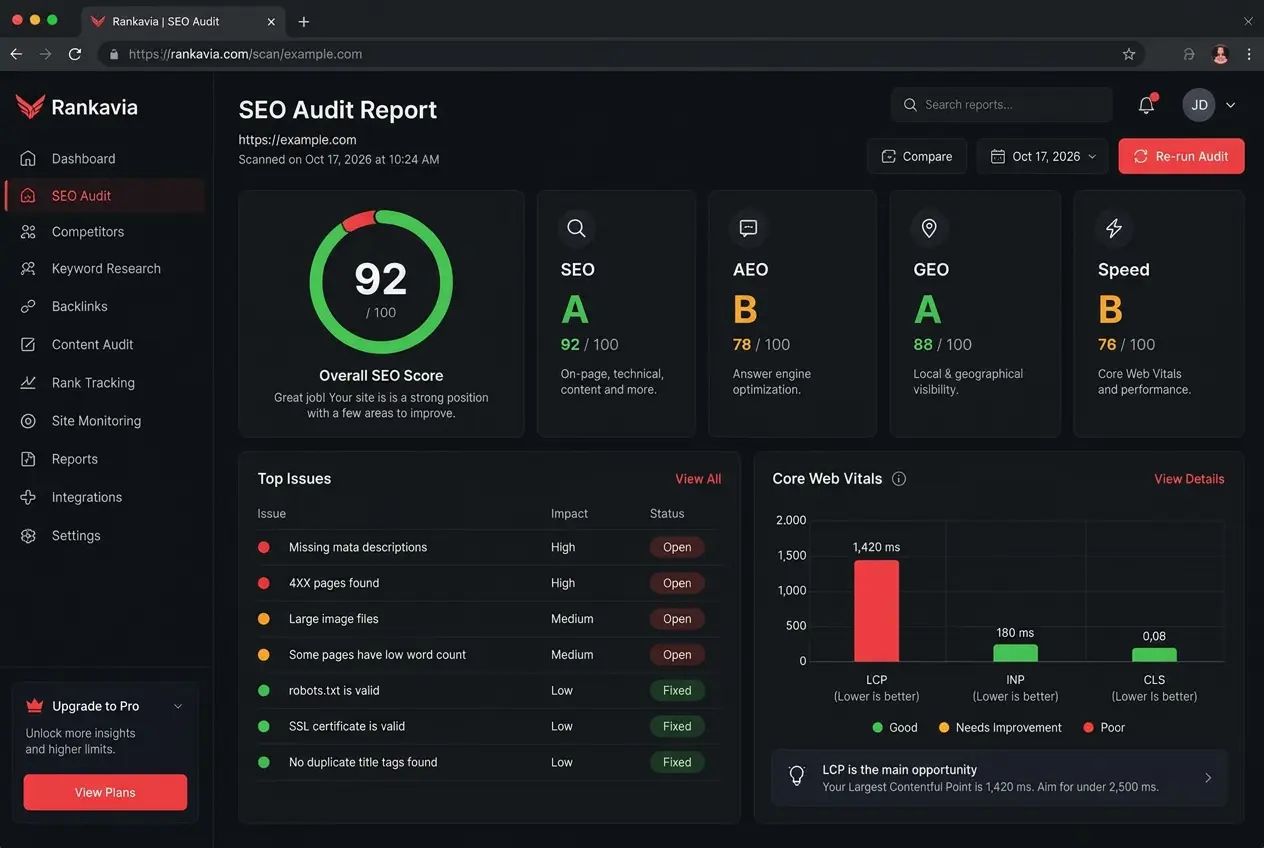Click the Search reports field
The image size is (1264, 848).
(x=1001, y=104)
